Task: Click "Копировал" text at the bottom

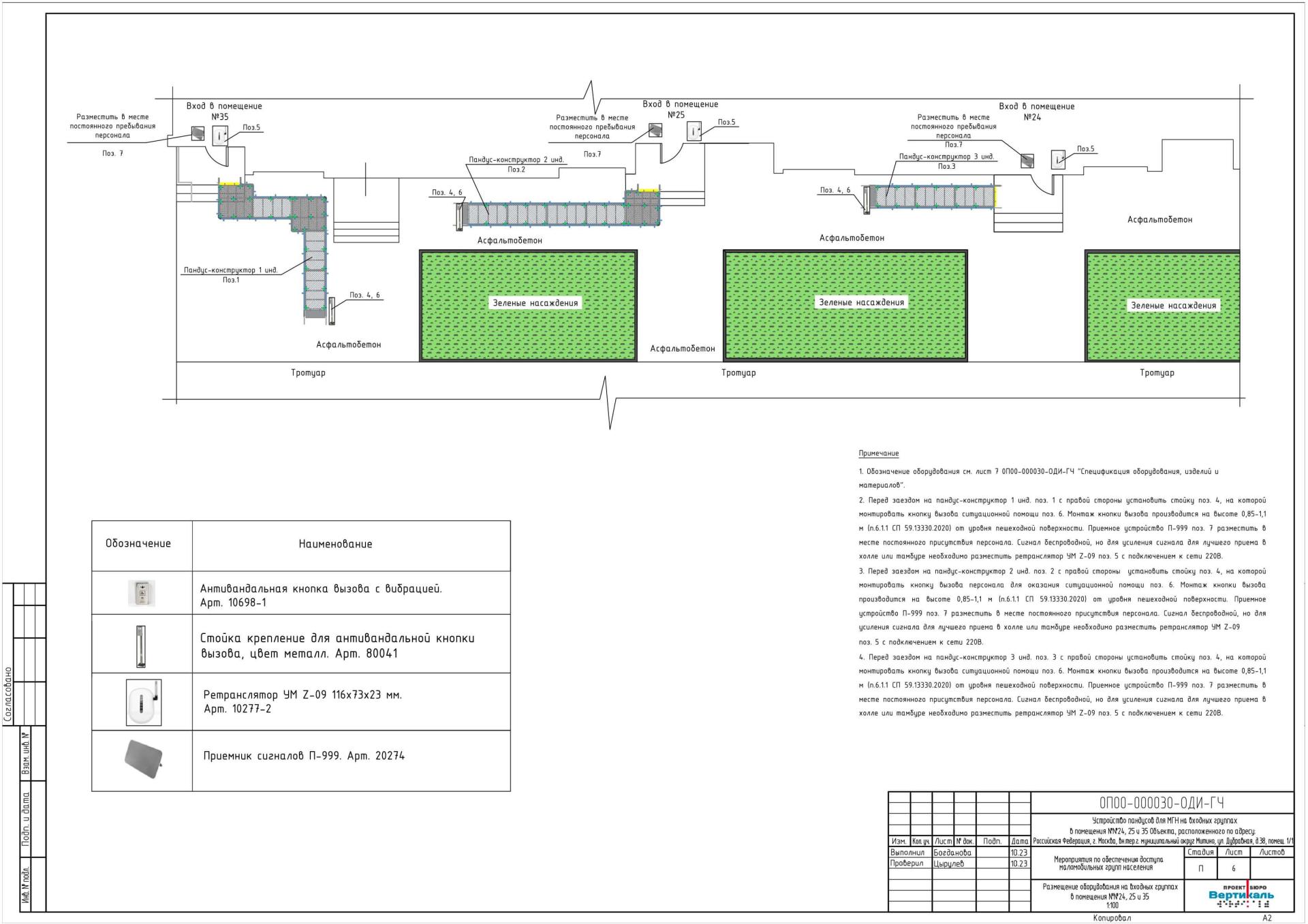Action: [1112, 918]
